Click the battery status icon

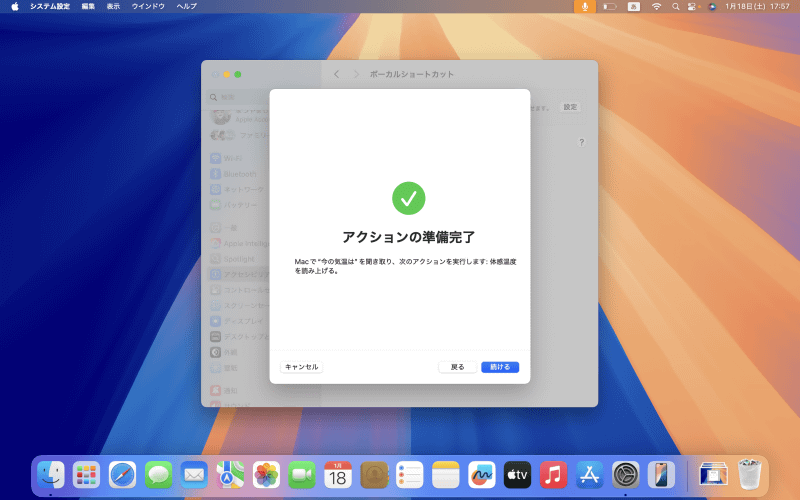(610, 6)
